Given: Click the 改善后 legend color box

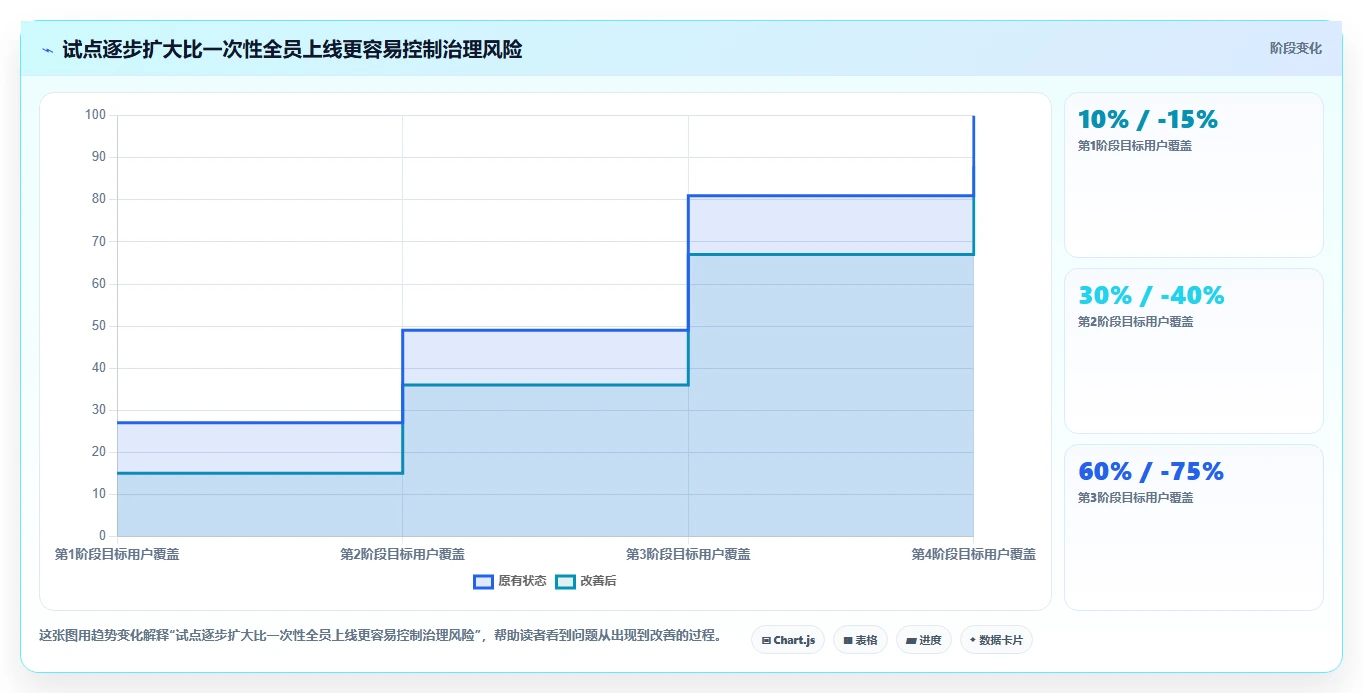Looking at the screenshot, I should [x=565, y=581].
